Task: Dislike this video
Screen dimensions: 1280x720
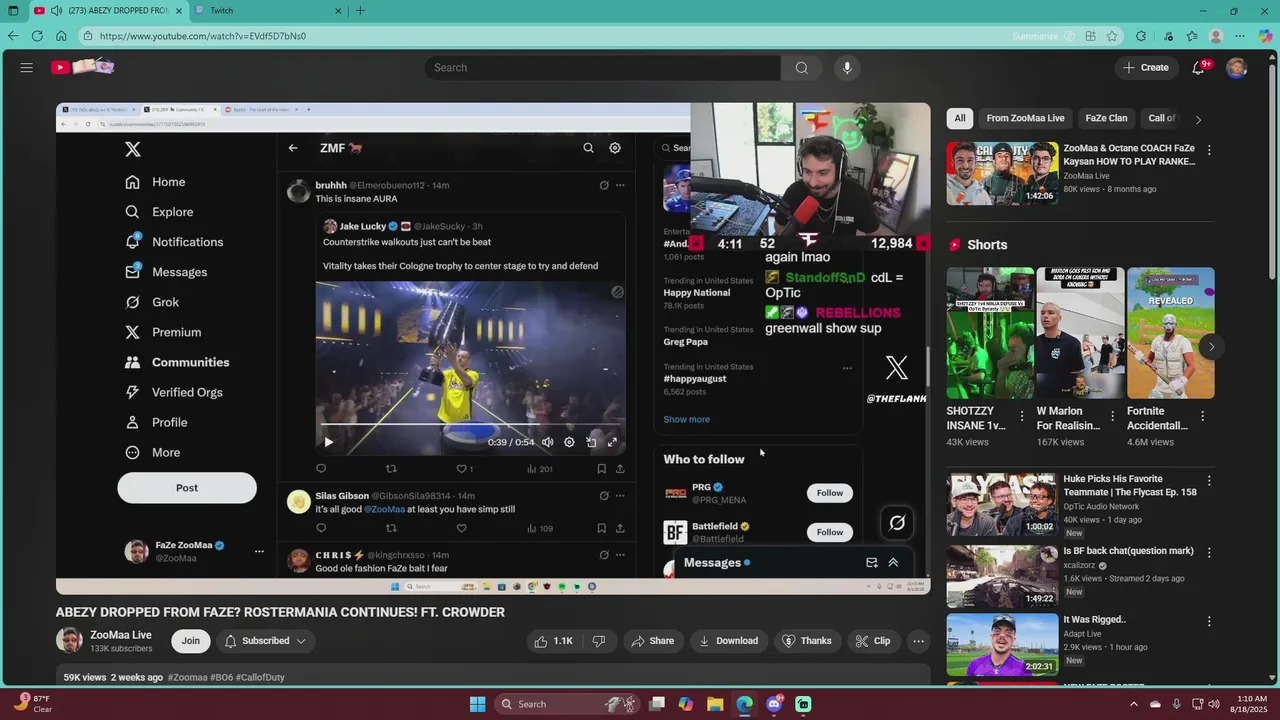Action: tap(599, 641)
